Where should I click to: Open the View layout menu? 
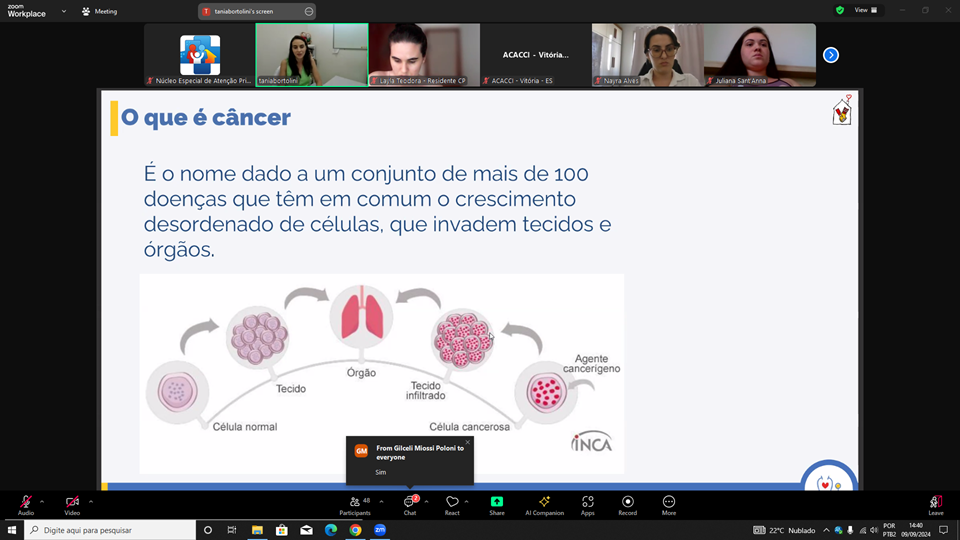click(x=866, y=10)
